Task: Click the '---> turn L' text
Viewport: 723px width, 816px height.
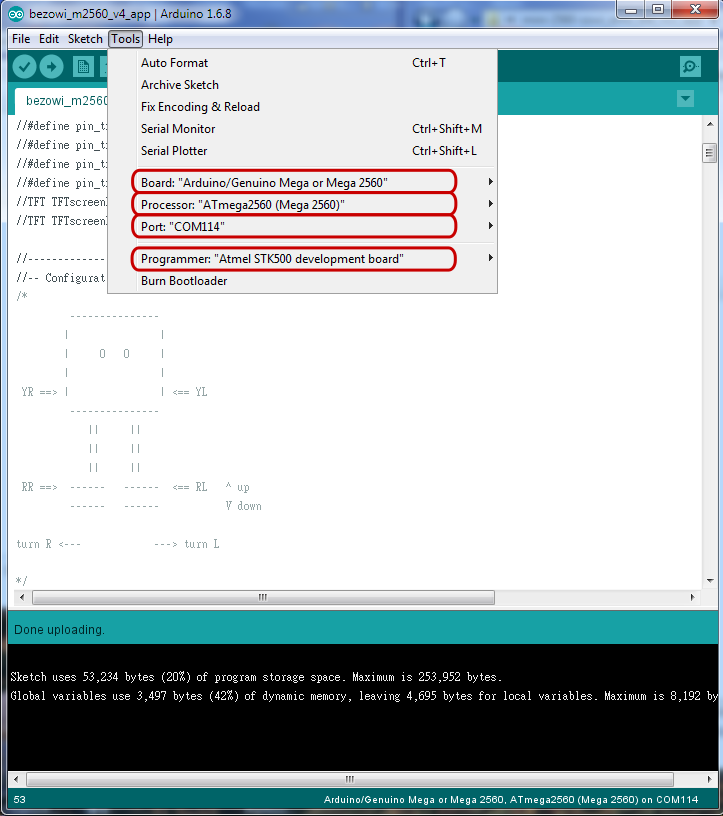Action: click(187, 544)
